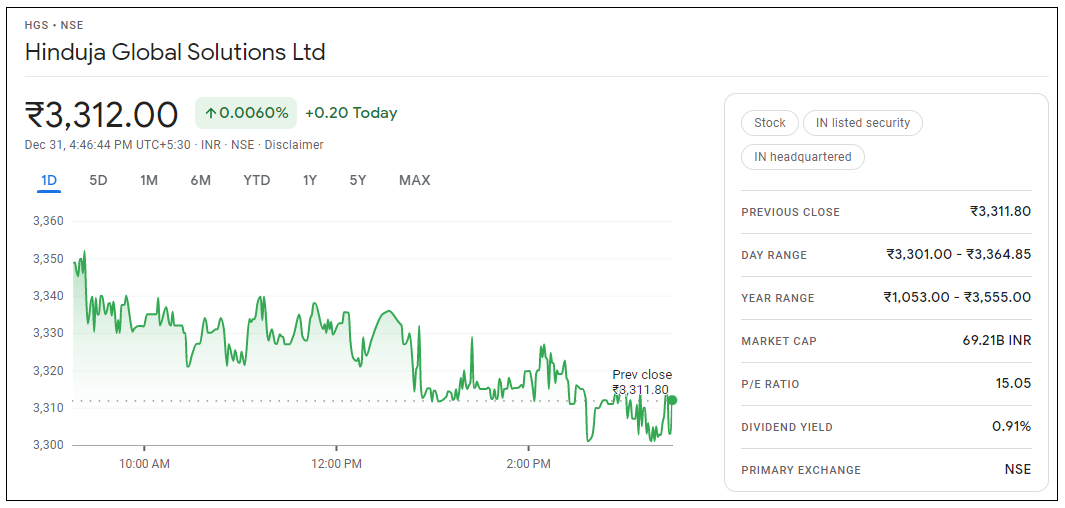Click the 2:00 PM axis label

(x=528, y=465)
